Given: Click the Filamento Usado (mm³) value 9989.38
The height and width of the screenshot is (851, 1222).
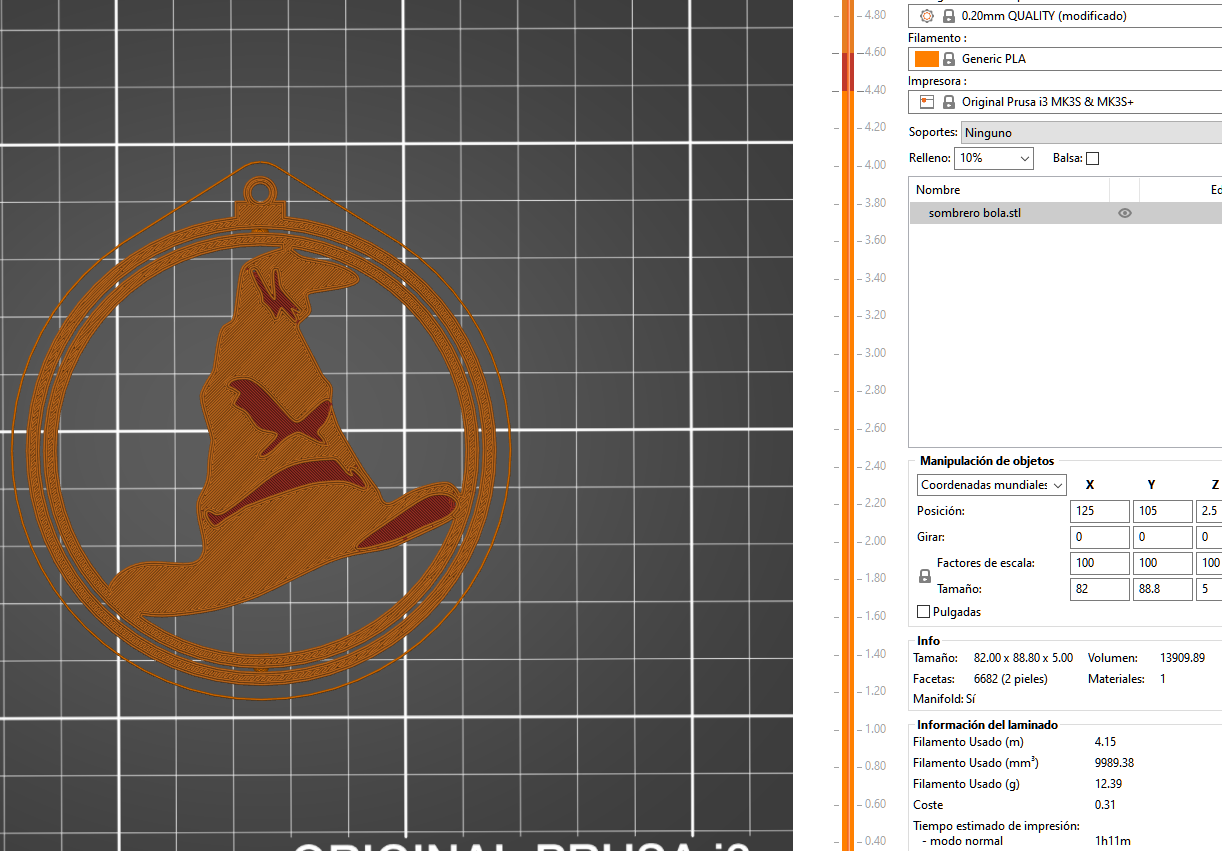Looking at the screenshot, I should [1114, 763].
